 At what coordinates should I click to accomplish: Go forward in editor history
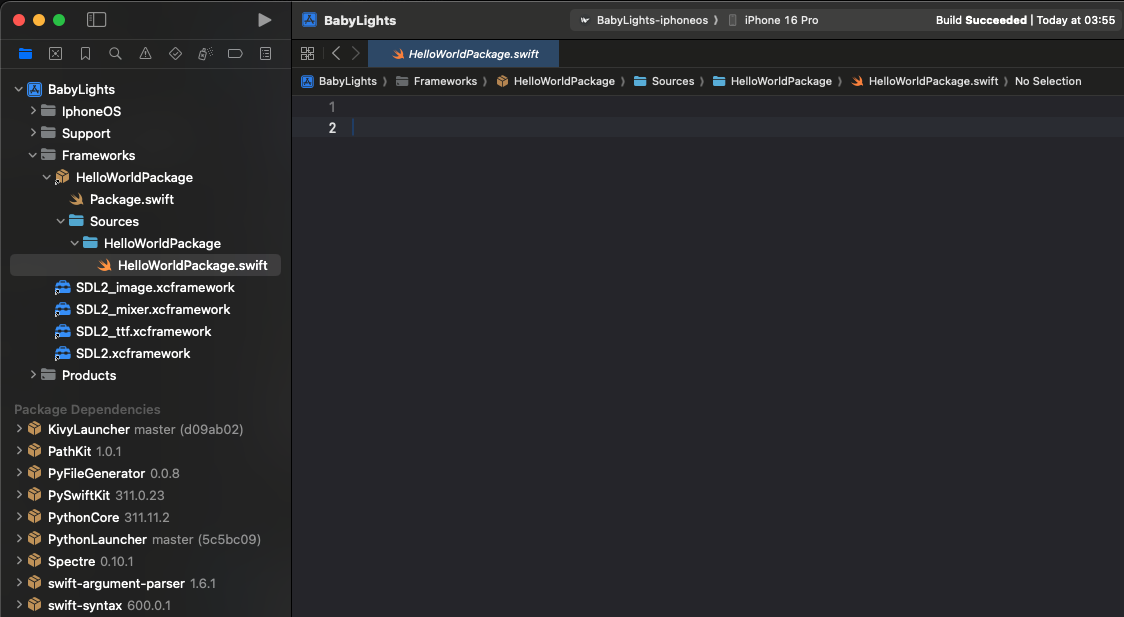[x=356, y=54]
